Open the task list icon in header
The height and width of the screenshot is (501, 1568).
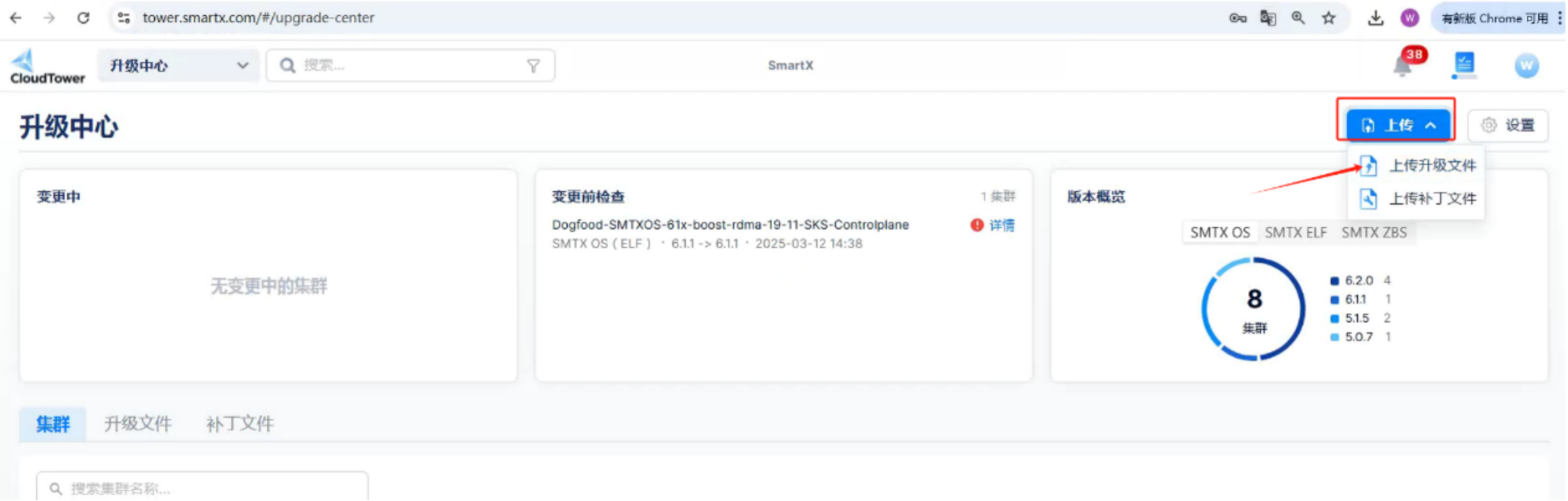point(1464,65)
